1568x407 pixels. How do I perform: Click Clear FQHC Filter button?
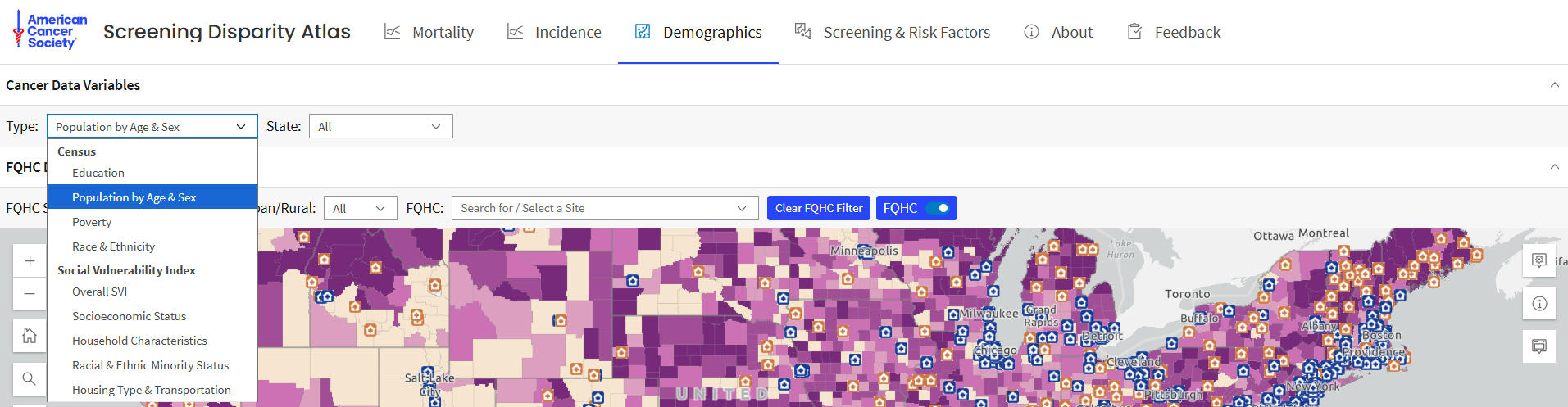[x=819, y=208]
